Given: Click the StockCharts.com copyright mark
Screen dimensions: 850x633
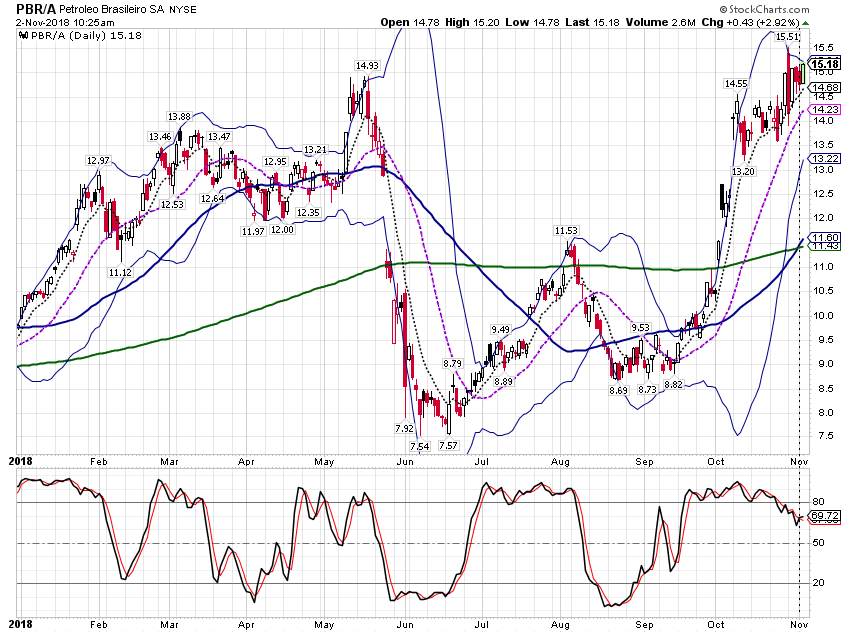Looking at the screenshot, I should tap(764, 9).
